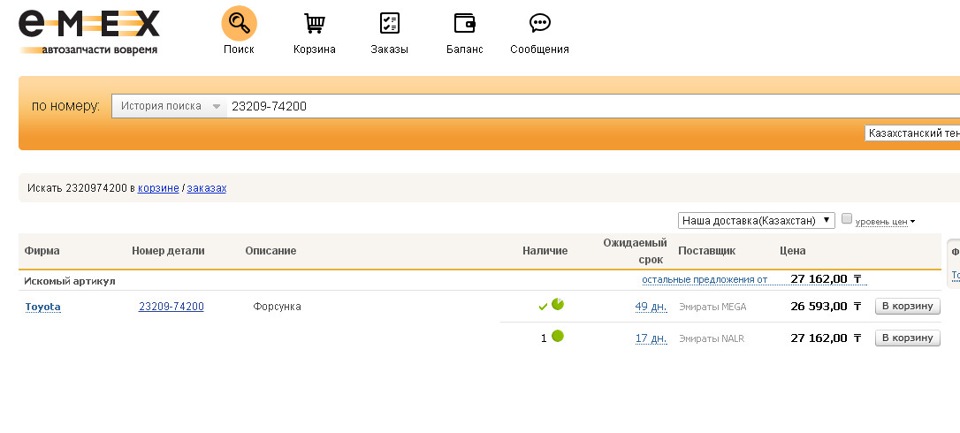Expand остальные предложения offers link

click(704, 280)
